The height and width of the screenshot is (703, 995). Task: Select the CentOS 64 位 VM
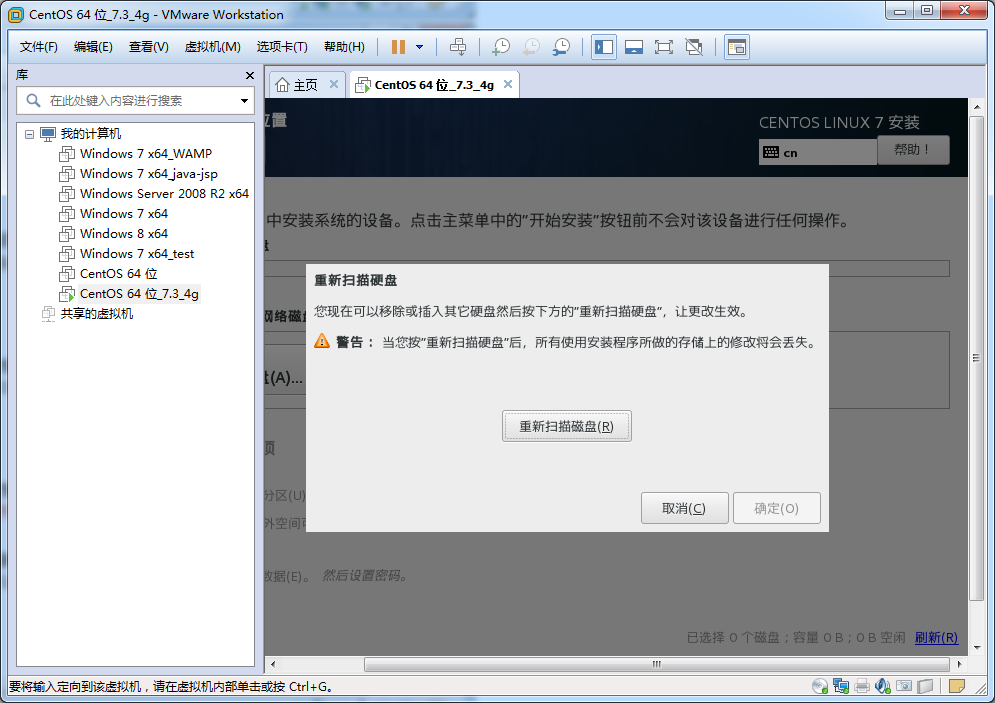coord(118,273)
